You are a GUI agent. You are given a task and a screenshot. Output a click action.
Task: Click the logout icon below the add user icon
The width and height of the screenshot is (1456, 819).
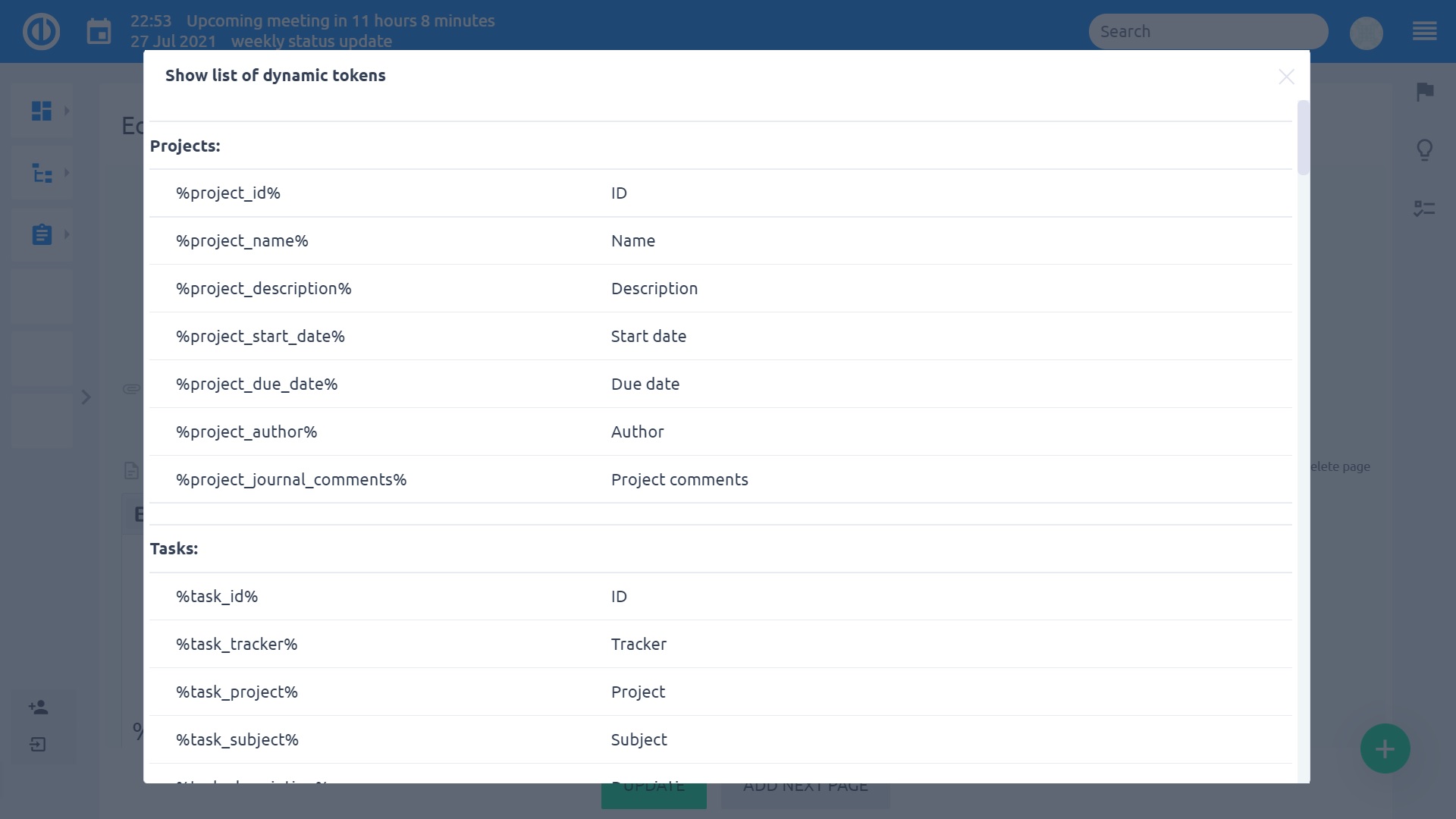(x=37, y=745)
